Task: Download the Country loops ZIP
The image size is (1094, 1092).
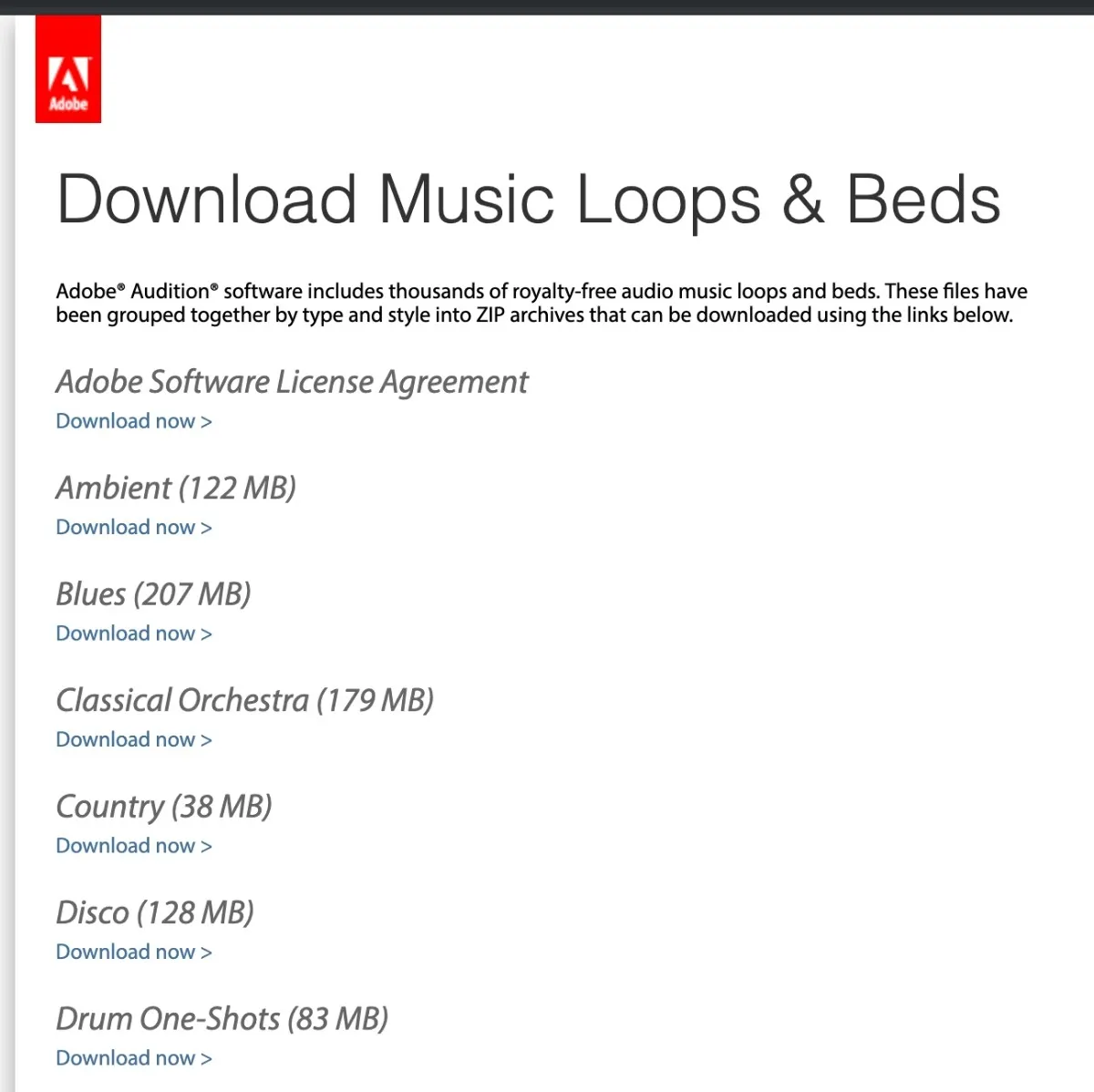Action: pyautogui.click(x=133, y=846)
